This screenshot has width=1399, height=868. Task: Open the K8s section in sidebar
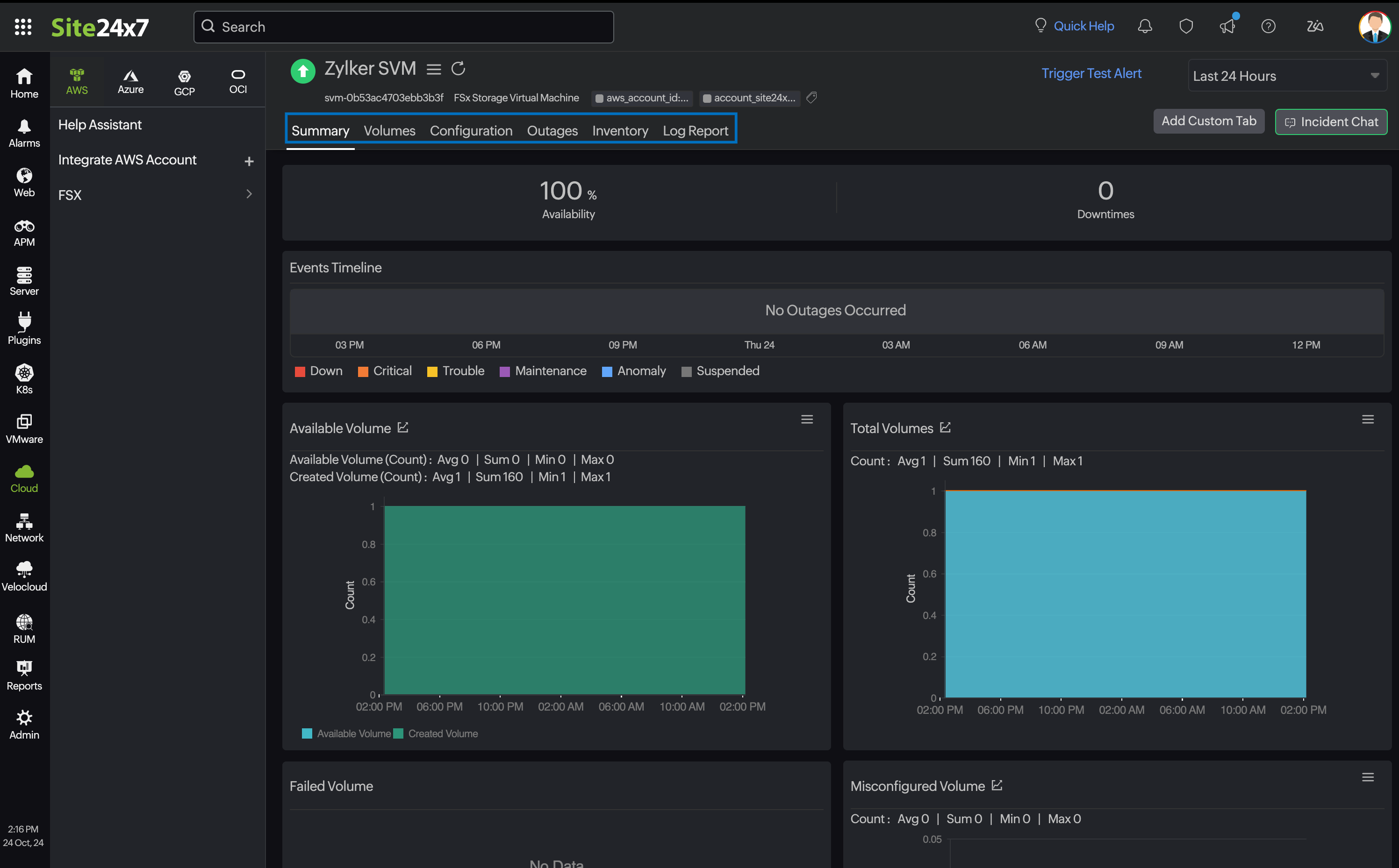pyautogui.click(x=24, y=379)
